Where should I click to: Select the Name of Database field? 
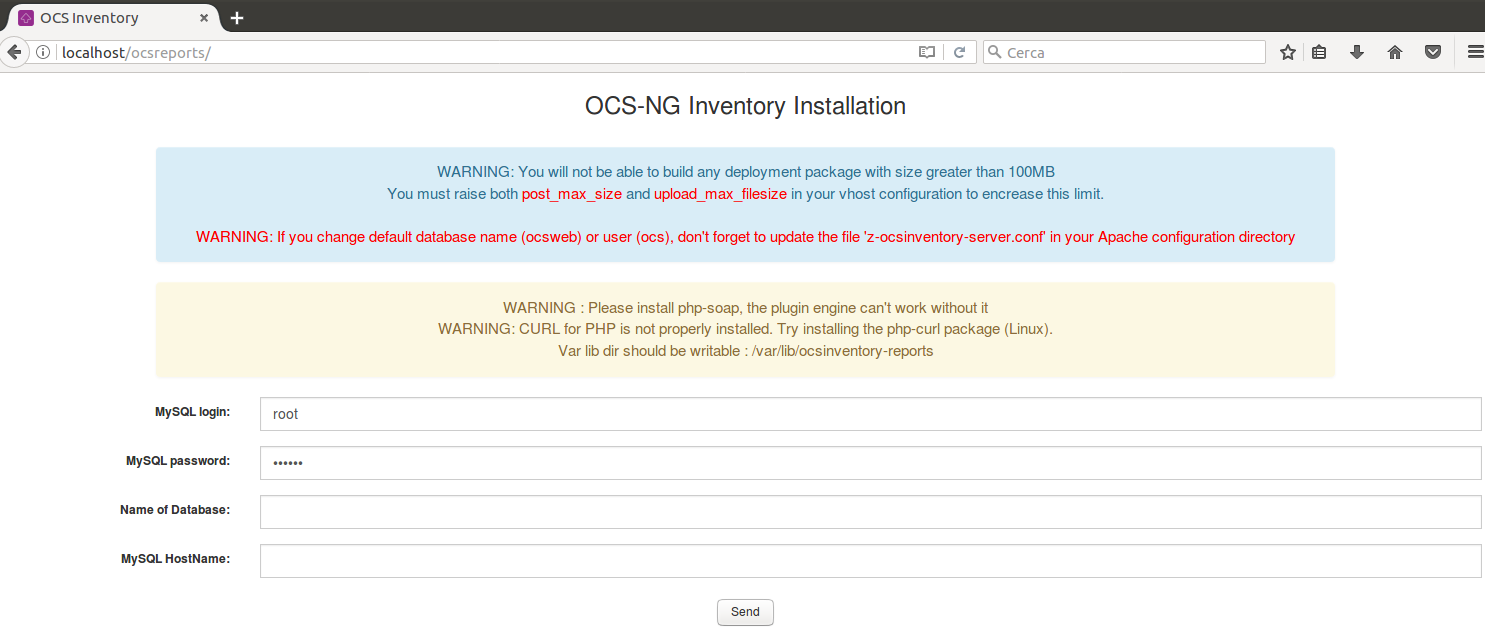pos(870,512)
